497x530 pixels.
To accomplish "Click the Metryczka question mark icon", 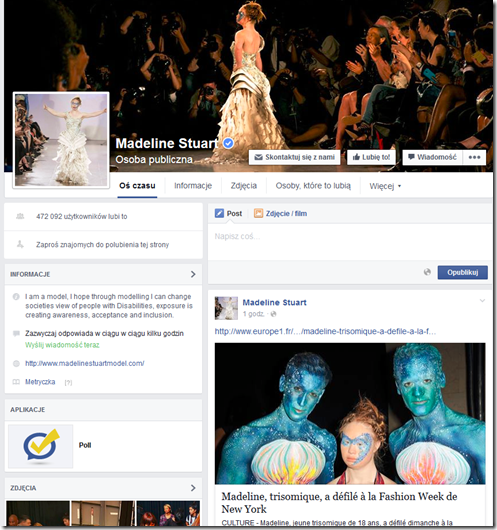I will click(x=68, y=382).
